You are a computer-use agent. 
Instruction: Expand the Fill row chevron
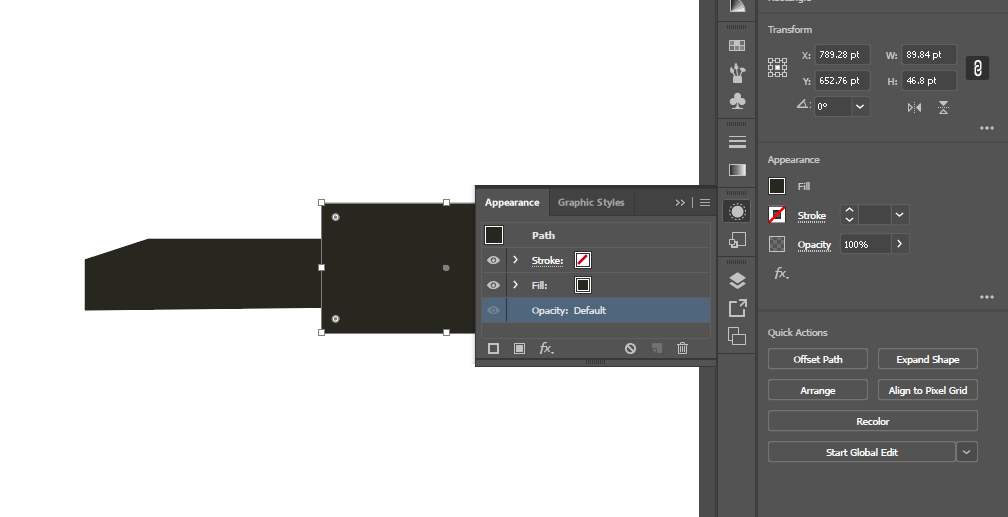[516, 284]
